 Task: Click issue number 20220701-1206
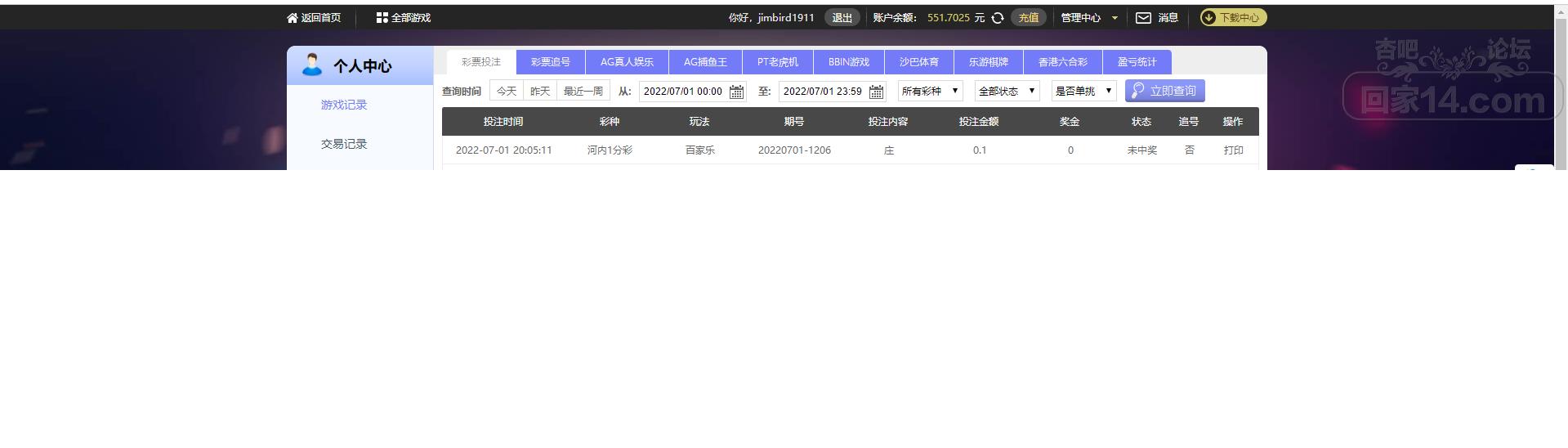coord(794,150)
